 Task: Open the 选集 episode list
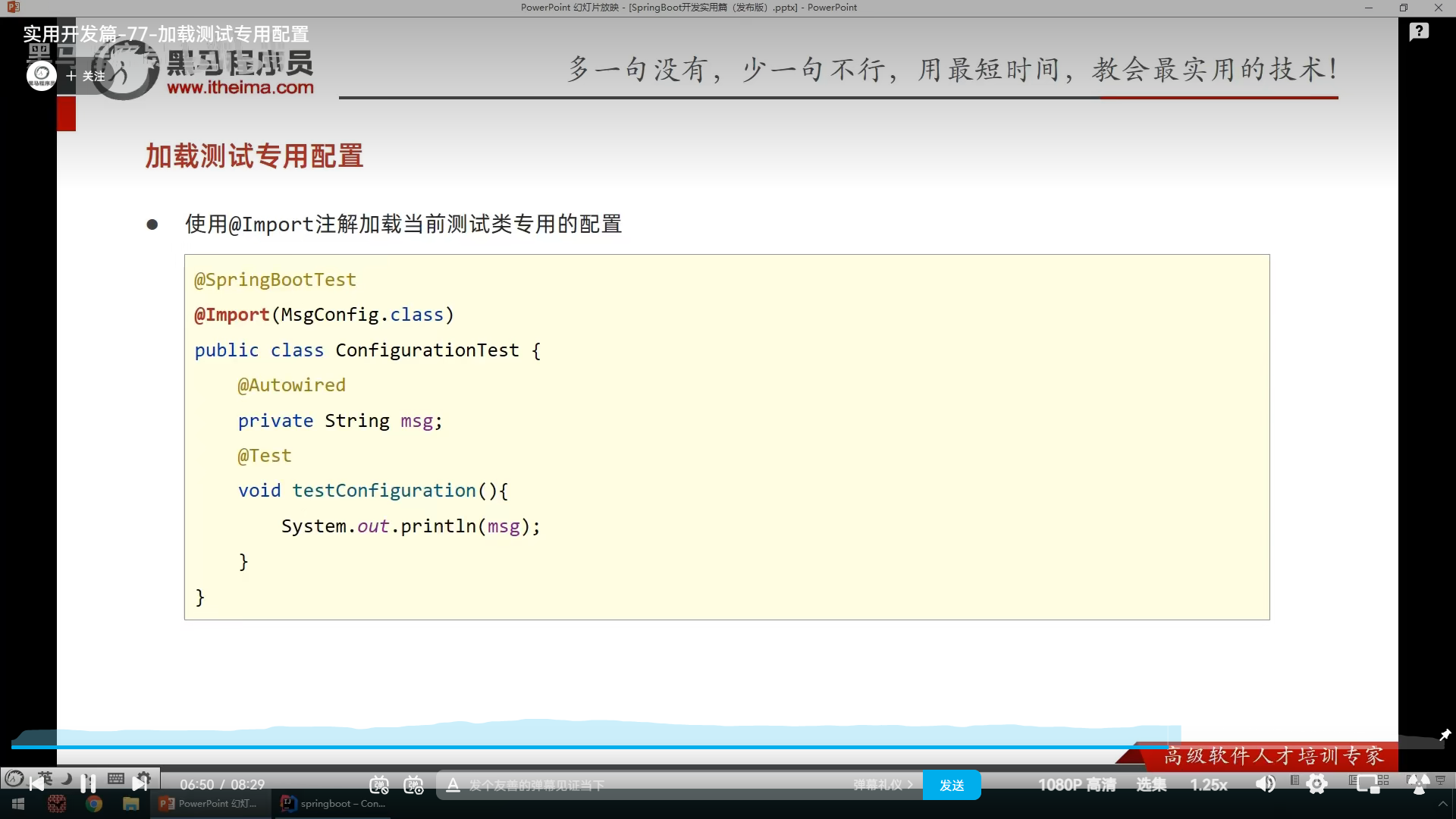click(1150, 785)
